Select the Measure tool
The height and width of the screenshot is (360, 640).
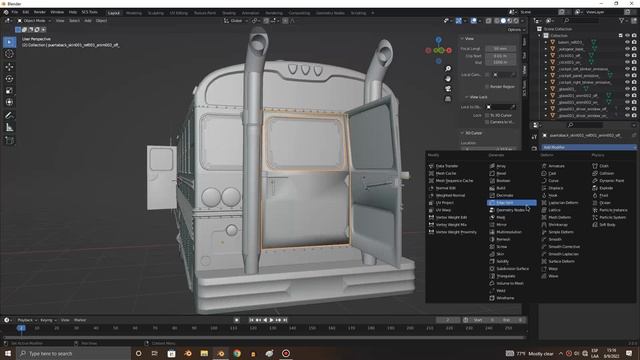[9, 128]
